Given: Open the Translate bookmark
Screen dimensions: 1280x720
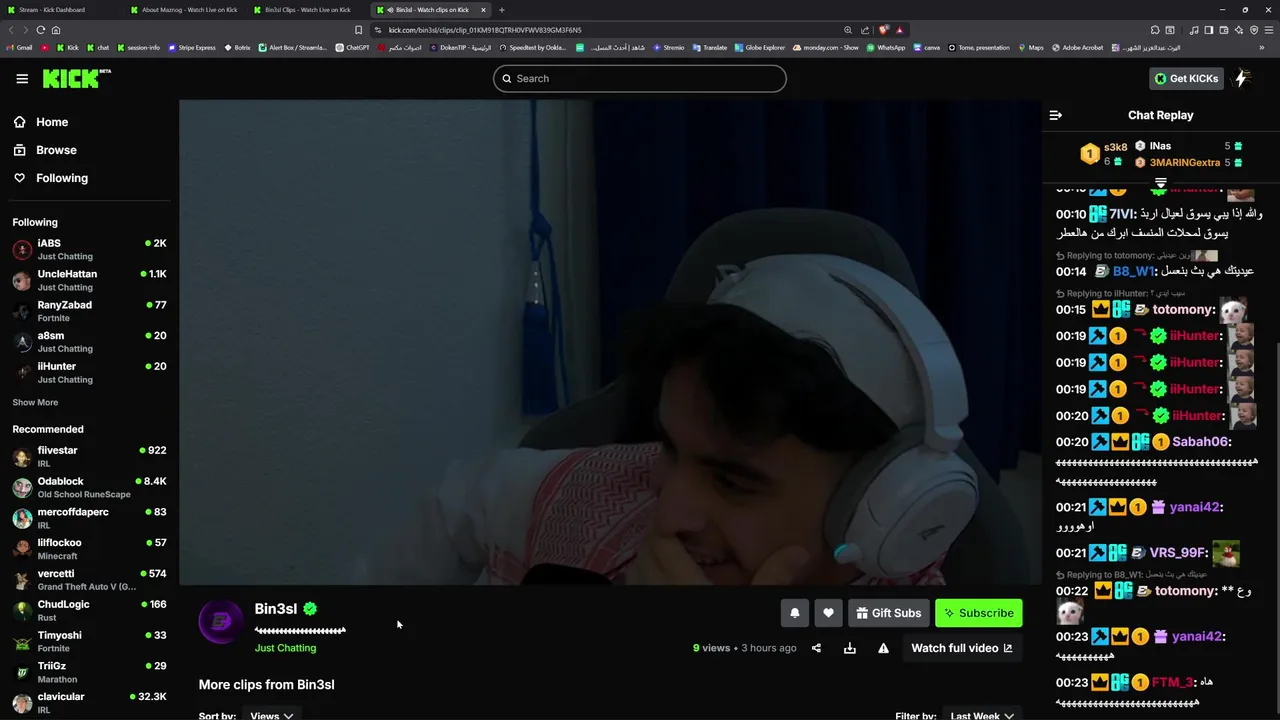Looking at the screenshot, I should 710,47.
